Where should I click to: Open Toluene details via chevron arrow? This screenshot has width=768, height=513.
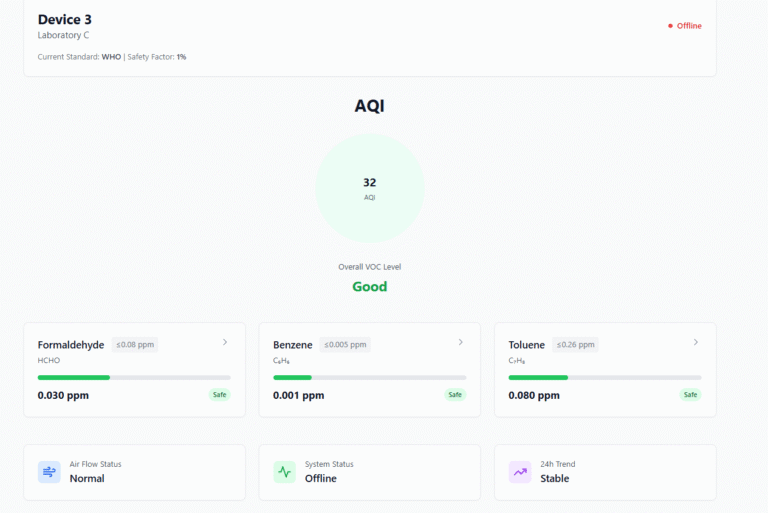[x=696, y=342]
